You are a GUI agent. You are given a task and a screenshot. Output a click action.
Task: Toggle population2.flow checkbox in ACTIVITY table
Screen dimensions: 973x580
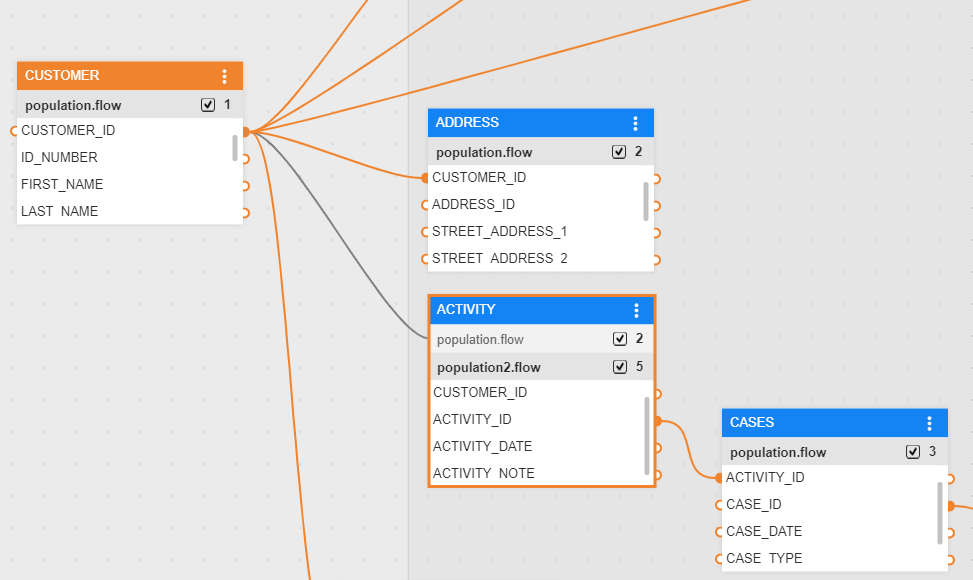tap(620, 367)
